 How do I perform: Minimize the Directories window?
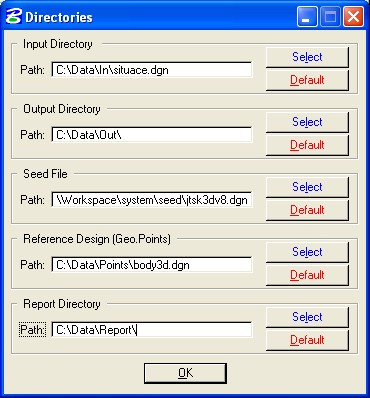tap(307, 17)
